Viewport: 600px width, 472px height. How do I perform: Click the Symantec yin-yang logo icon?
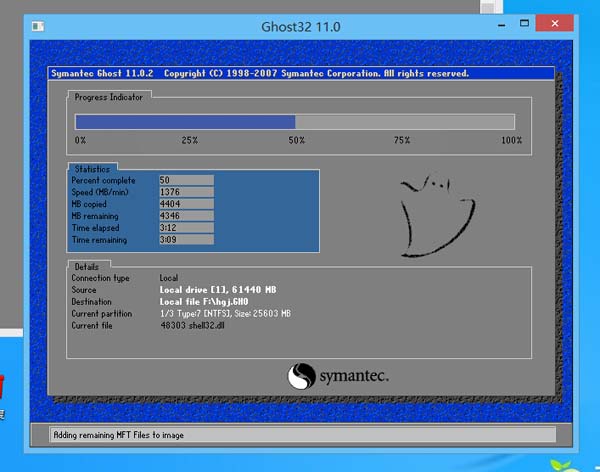[302, 376]
